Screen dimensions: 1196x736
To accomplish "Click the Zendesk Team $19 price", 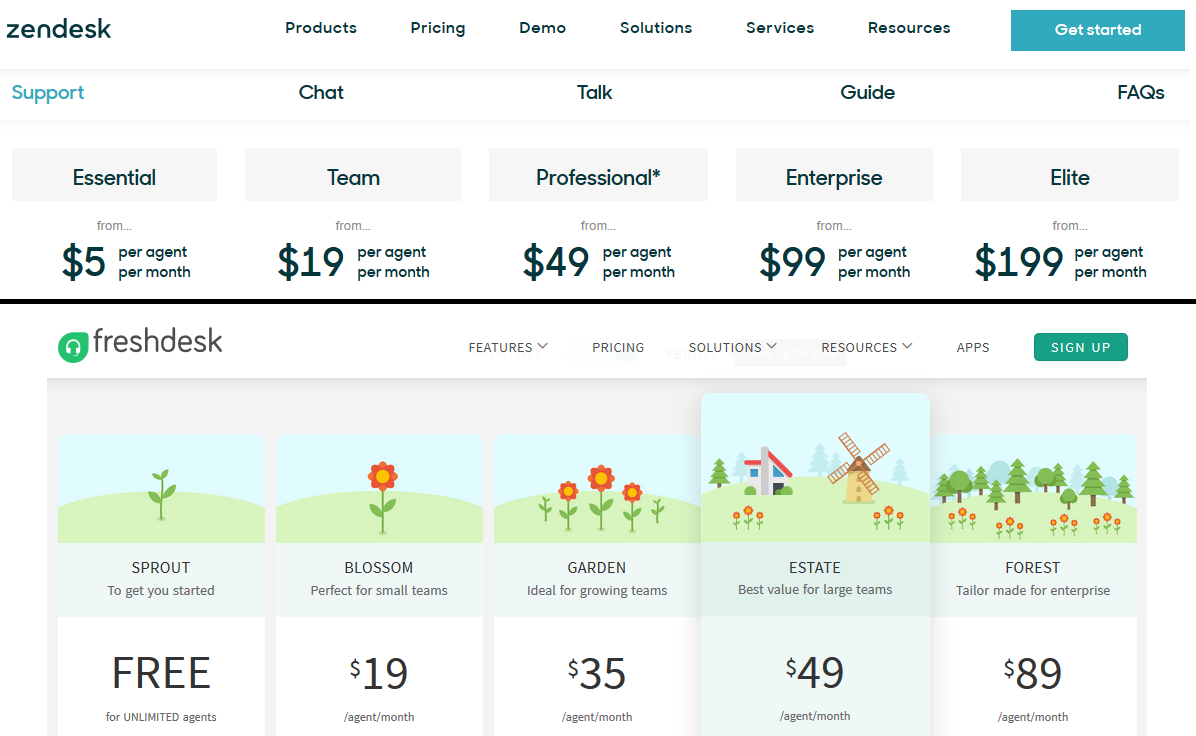I will 310,262.
